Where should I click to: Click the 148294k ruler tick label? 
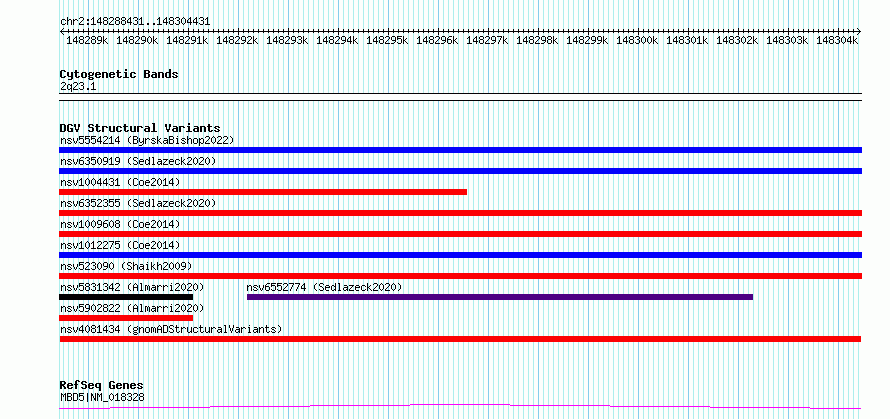tap(337, 41)
